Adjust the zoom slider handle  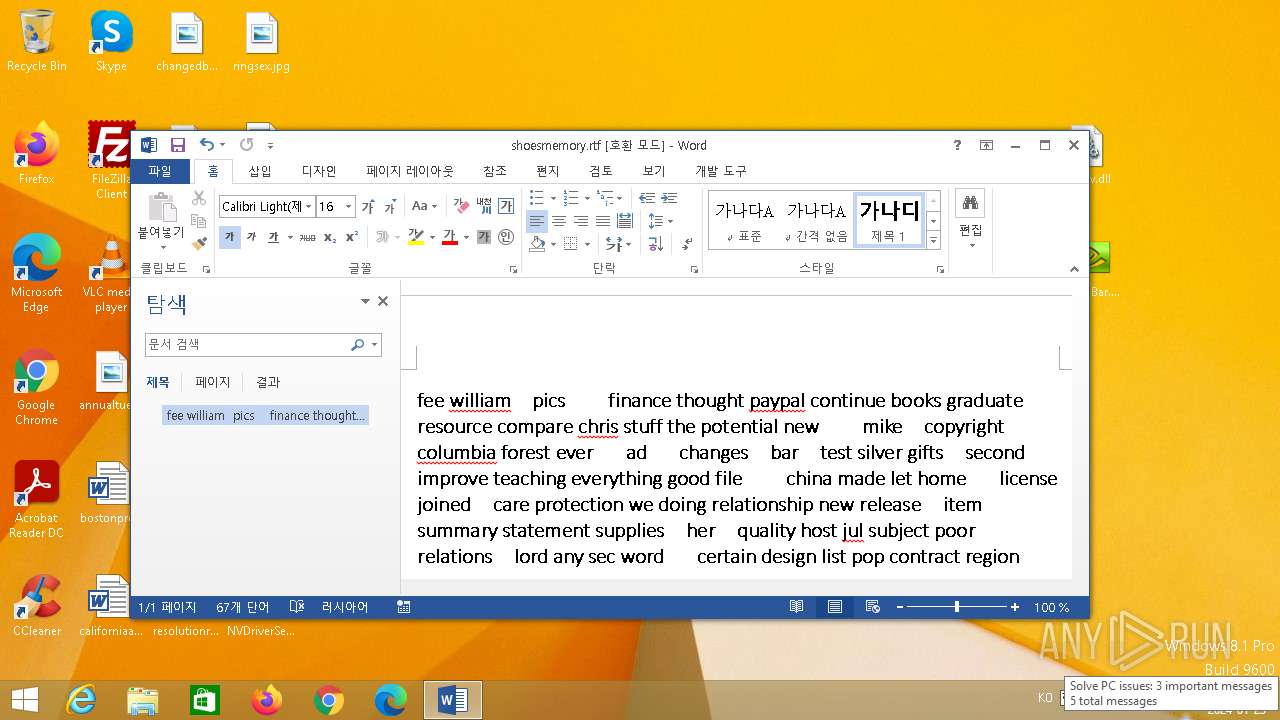pos(957,607)
